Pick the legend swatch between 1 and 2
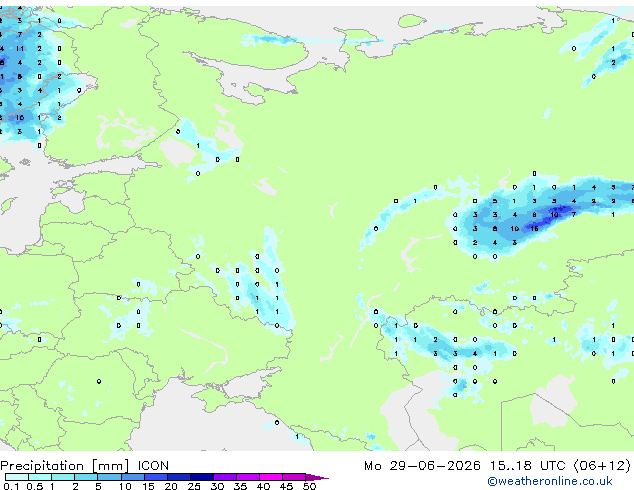 pos(63,477)
